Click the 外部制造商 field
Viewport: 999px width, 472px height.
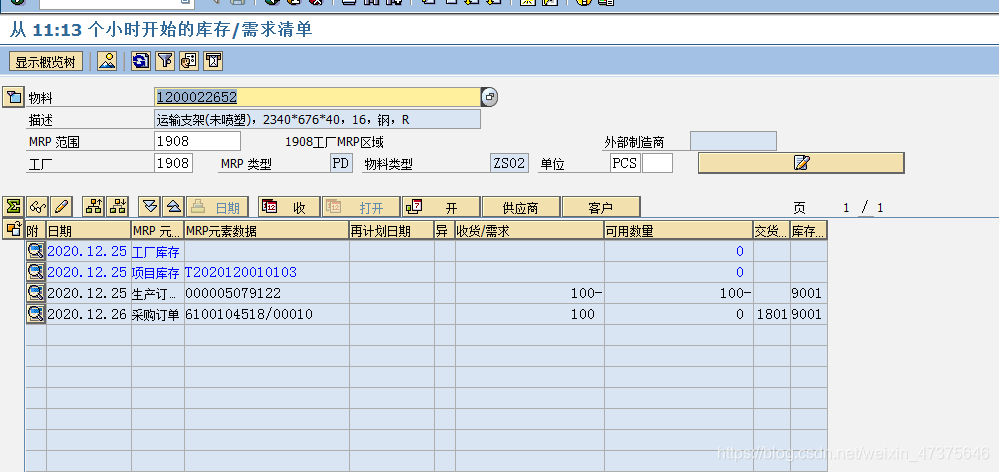click(733, 141)
